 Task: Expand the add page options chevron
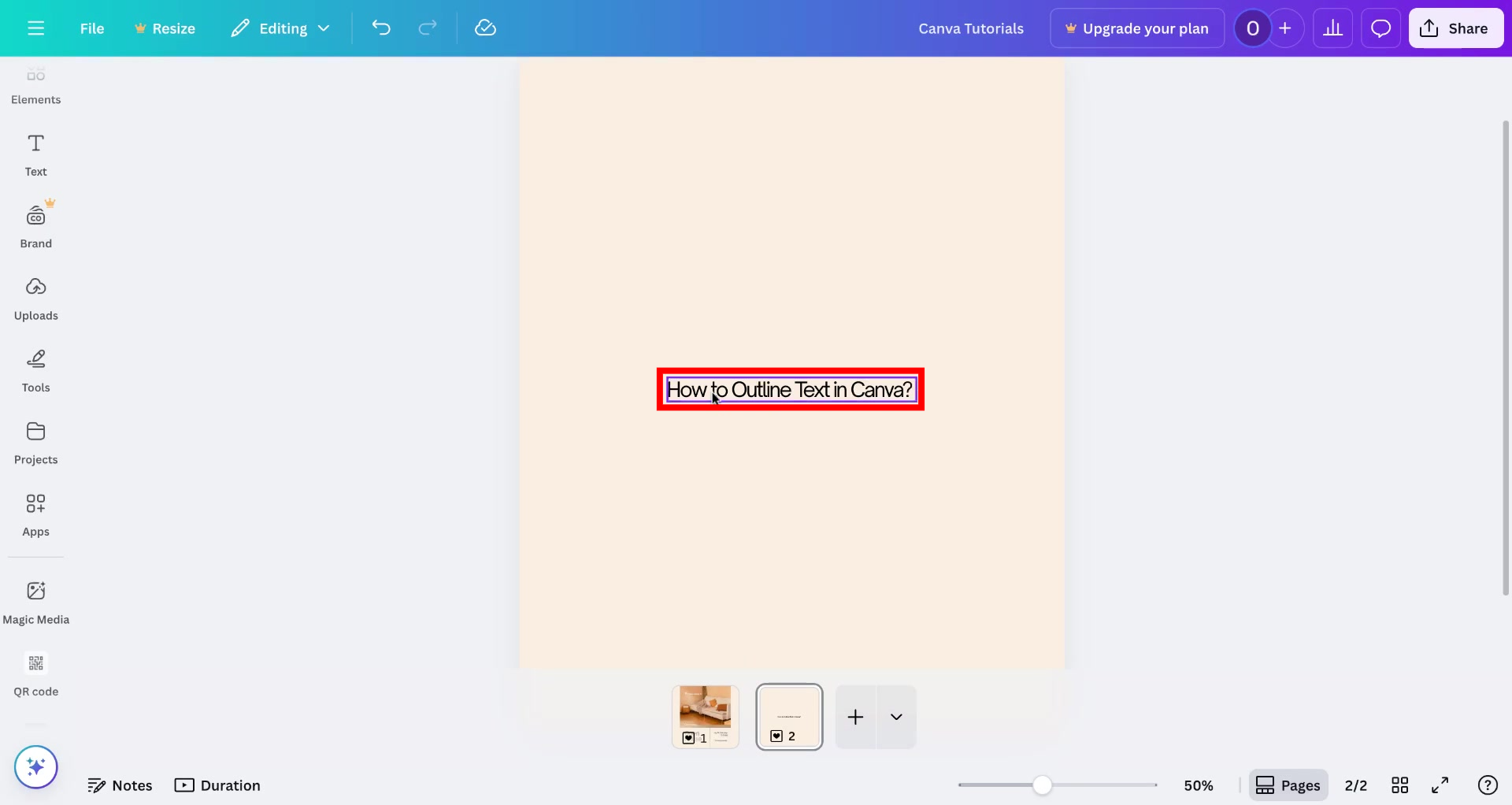(x=896, y=717)
